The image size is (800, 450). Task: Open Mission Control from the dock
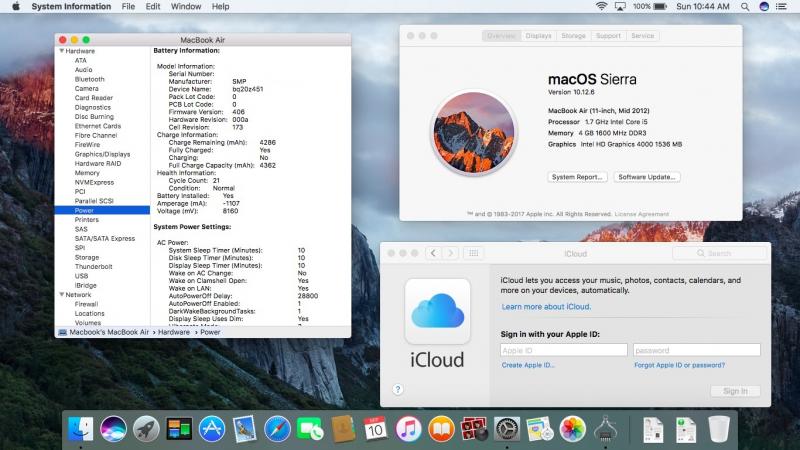[x=179, y=429]
